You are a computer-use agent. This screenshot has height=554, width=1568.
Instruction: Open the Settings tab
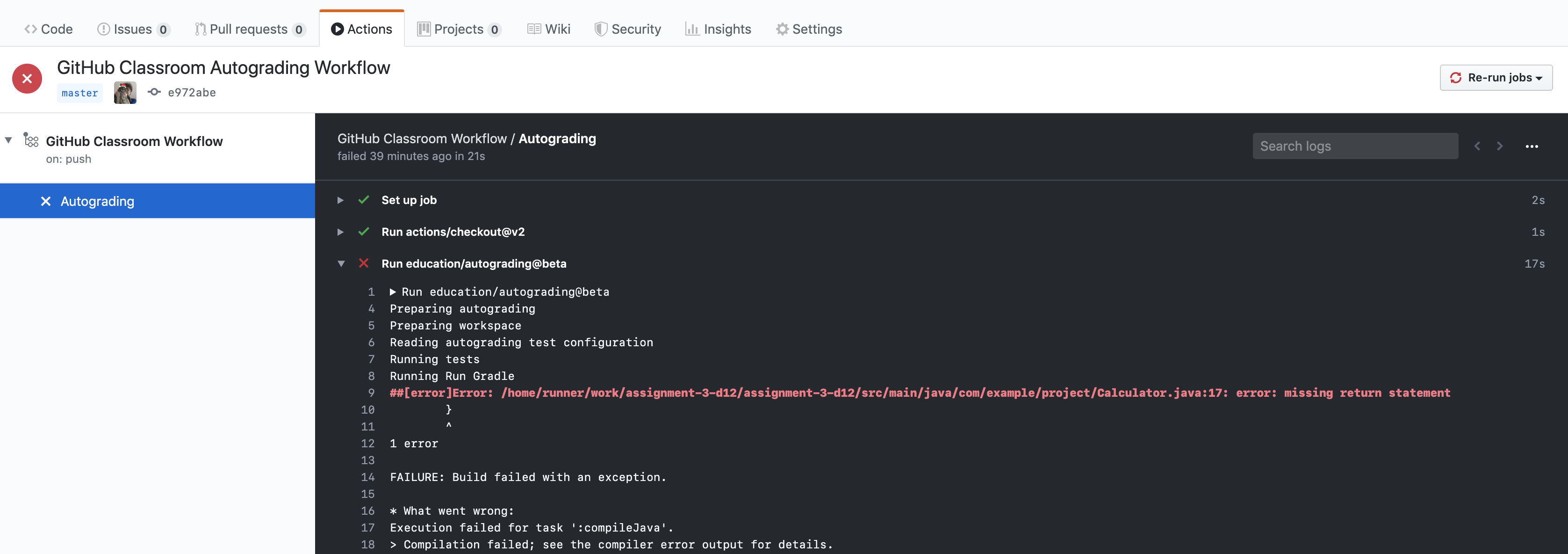click(x=809, y=29)
